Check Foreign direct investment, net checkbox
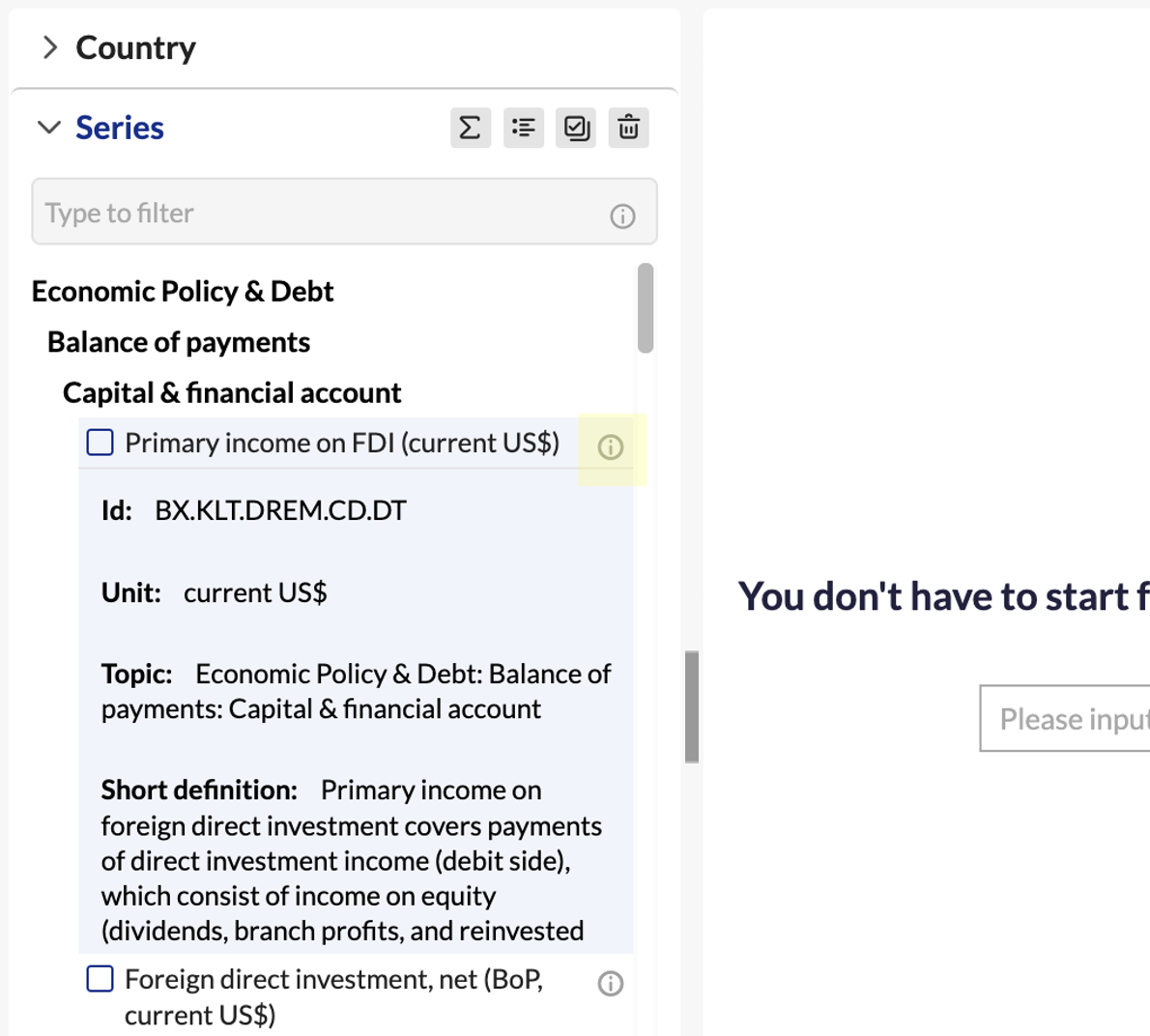Viewport: 1150px width, 1036px height. click(x=100, y=979)
